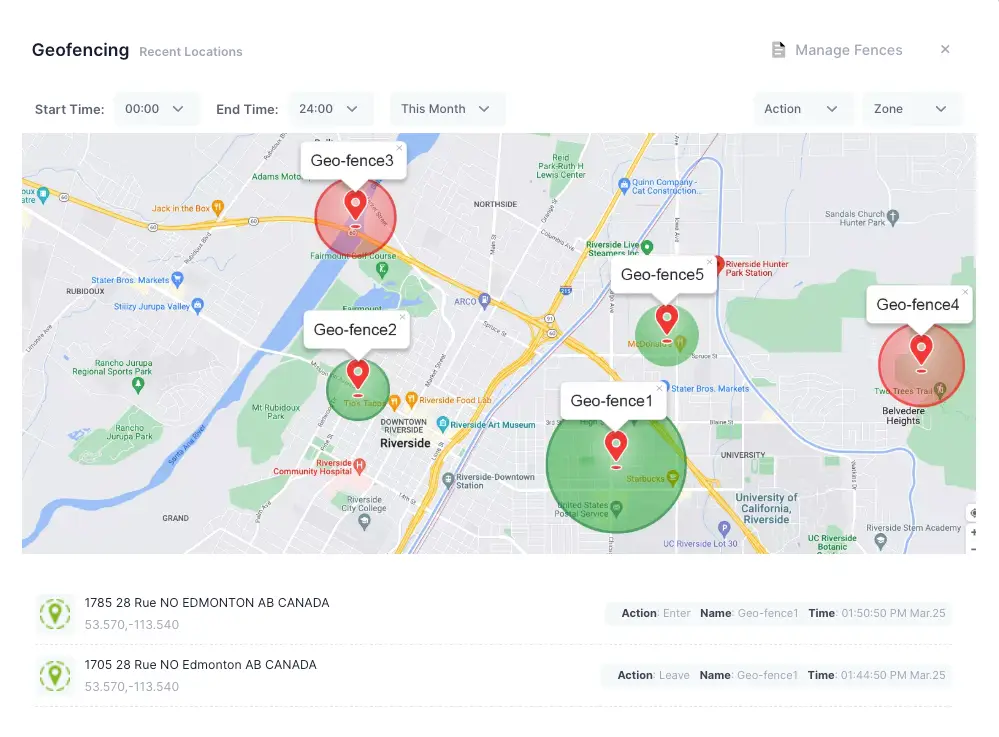Open the Street View pegman control
The height and width of the screenshot is (737, 999).
[x=974, y=513]
